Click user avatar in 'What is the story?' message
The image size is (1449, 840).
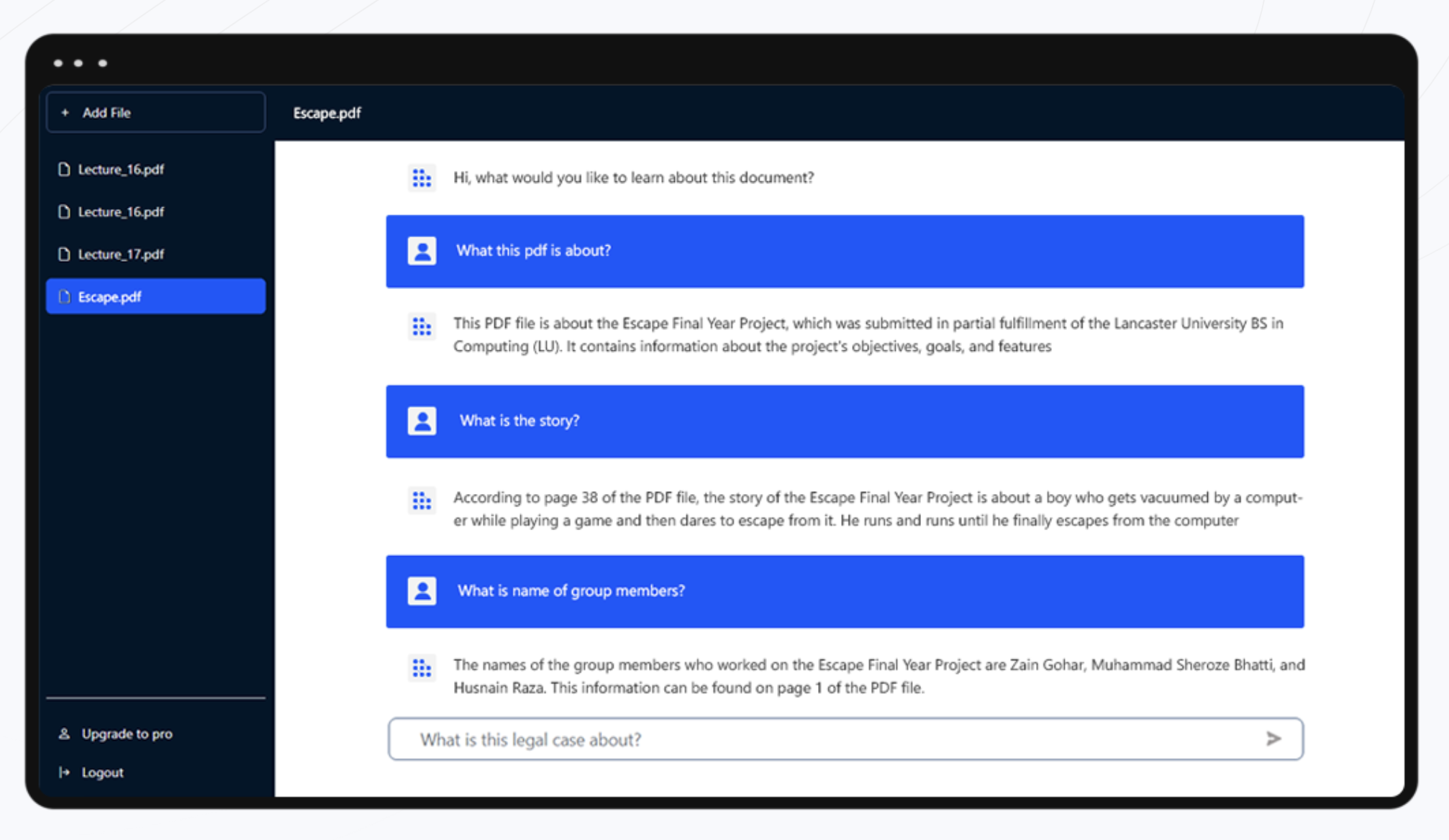pyautogui.click(x=422, y=421)
